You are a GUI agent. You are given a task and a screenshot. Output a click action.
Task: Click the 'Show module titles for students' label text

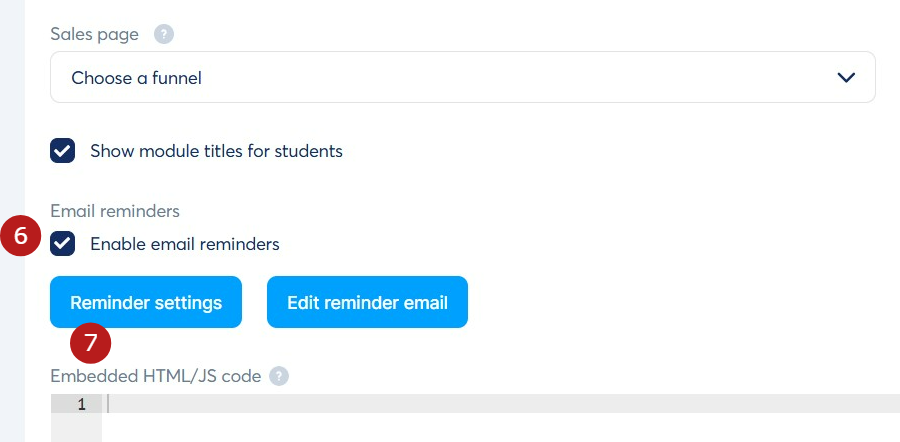pos(216,152)
